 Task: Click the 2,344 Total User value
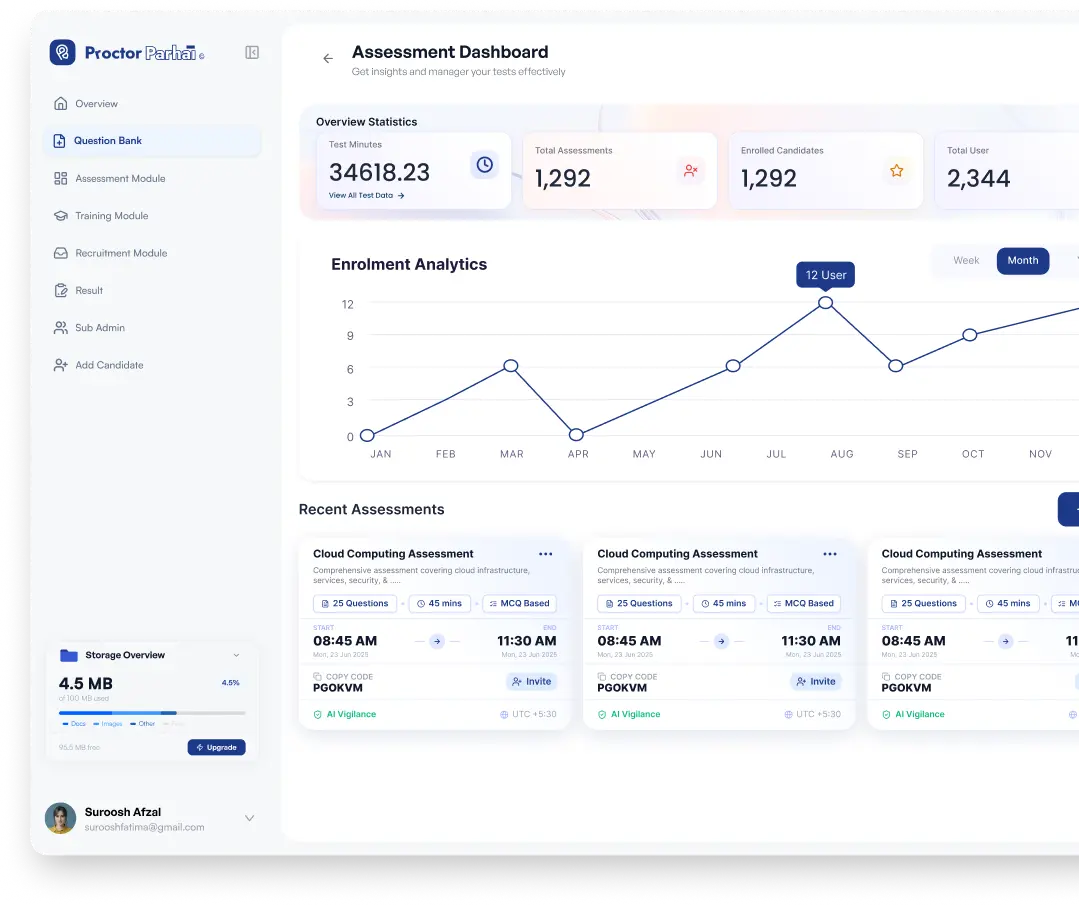tap(978, 179)
